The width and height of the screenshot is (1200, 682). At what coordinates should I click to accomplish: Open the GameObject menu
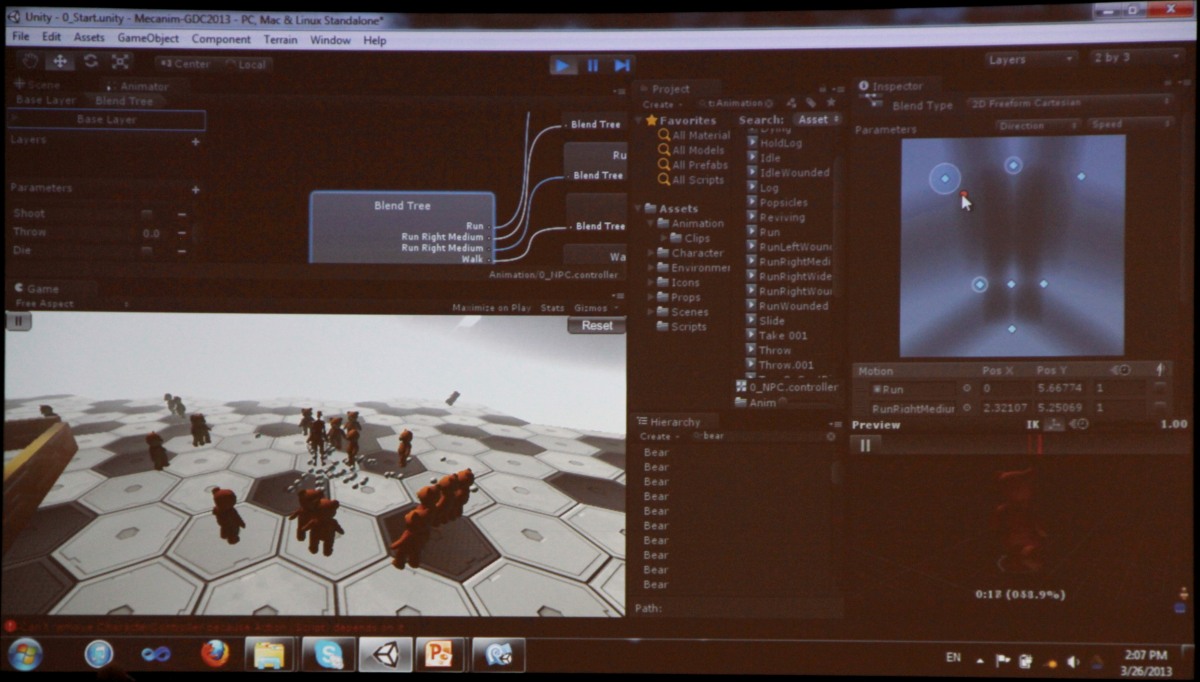pyautogui.click(x=148, y=39)
